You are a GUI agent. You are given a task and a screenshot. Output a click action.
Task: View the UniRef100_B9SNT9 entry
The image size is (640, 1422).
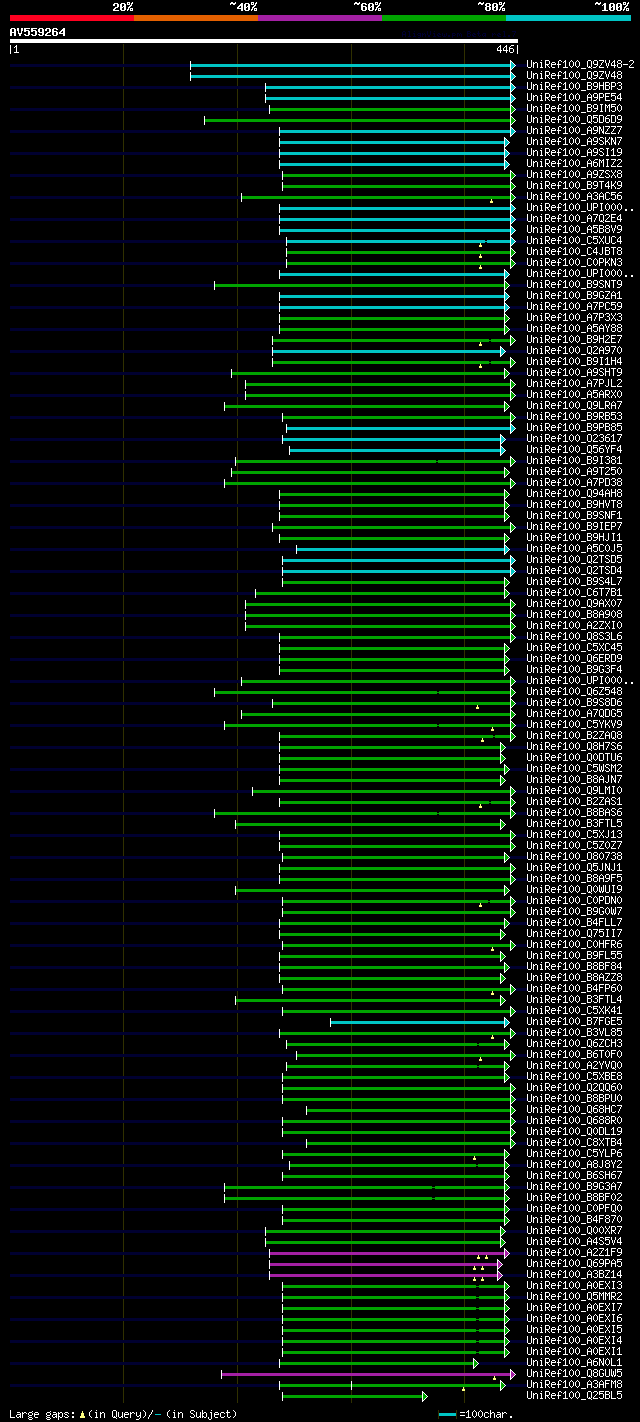[574, 284]
